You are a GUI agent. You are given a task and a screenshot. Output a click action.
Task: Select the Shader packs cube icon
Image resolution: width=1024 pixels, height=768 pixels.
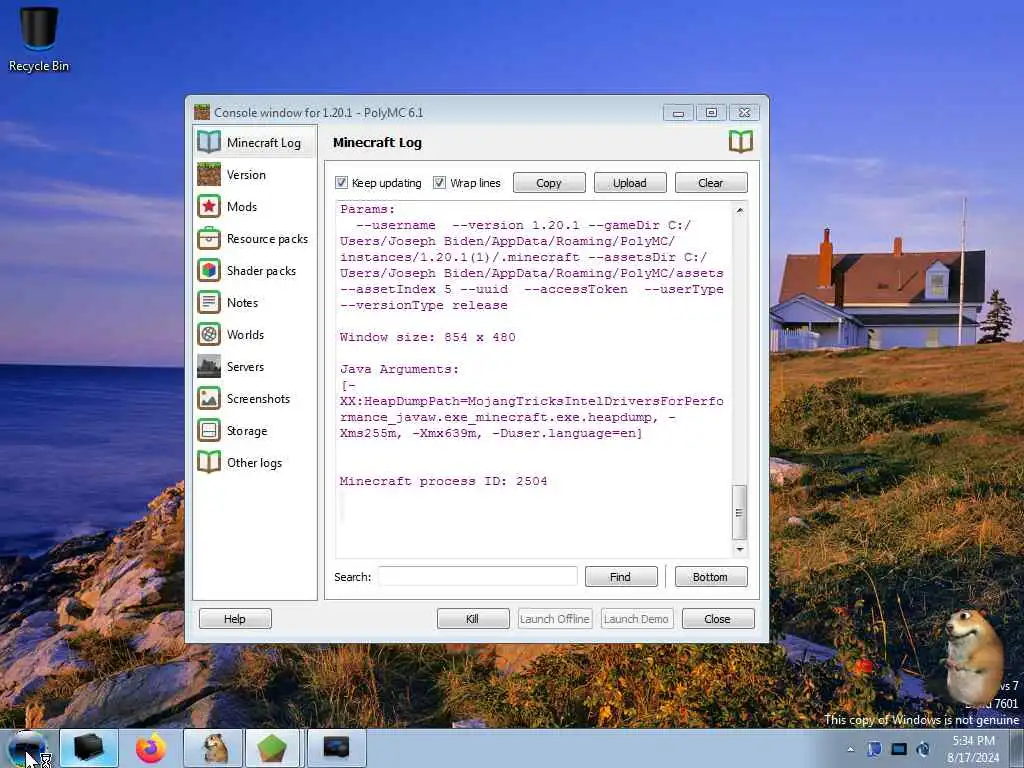point(209,270)
